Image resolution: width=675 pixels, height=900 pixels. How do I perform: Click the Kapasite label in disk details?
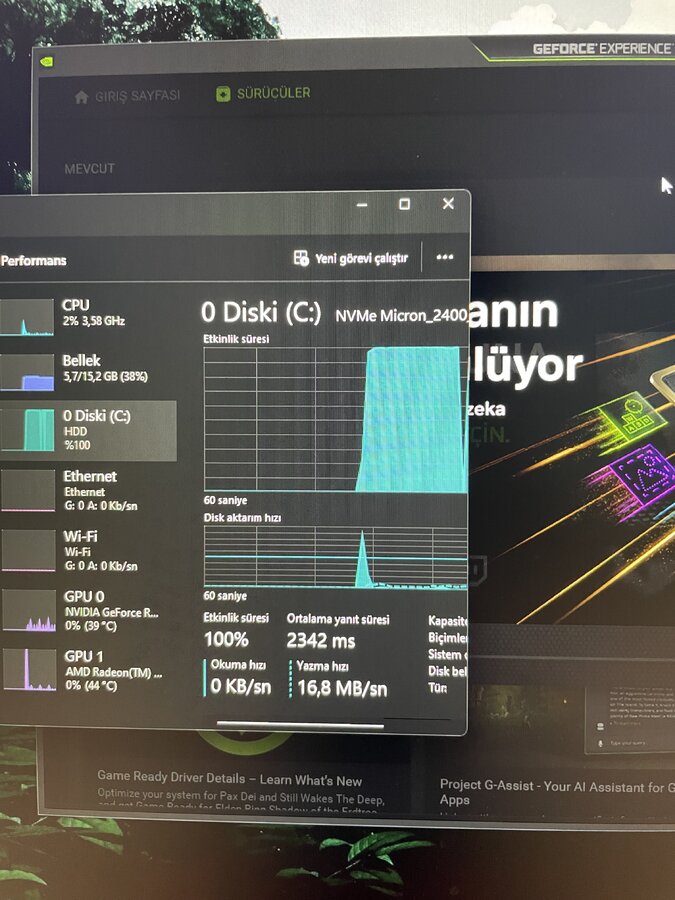(448, 620)
